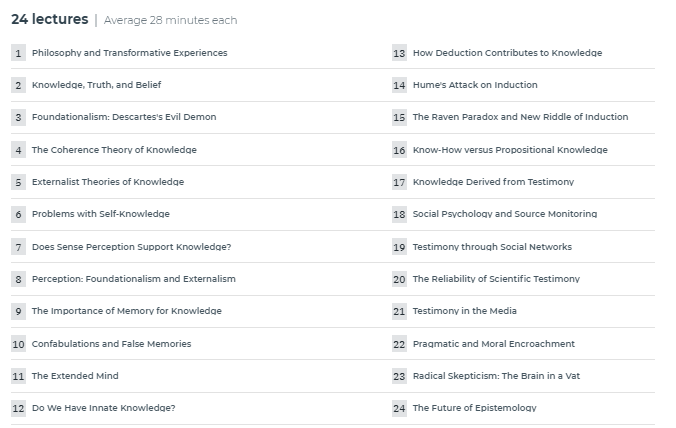
Task: Open lecture 1 Philosophy and Transformative Experiences
Action: [x=129, y=53]
